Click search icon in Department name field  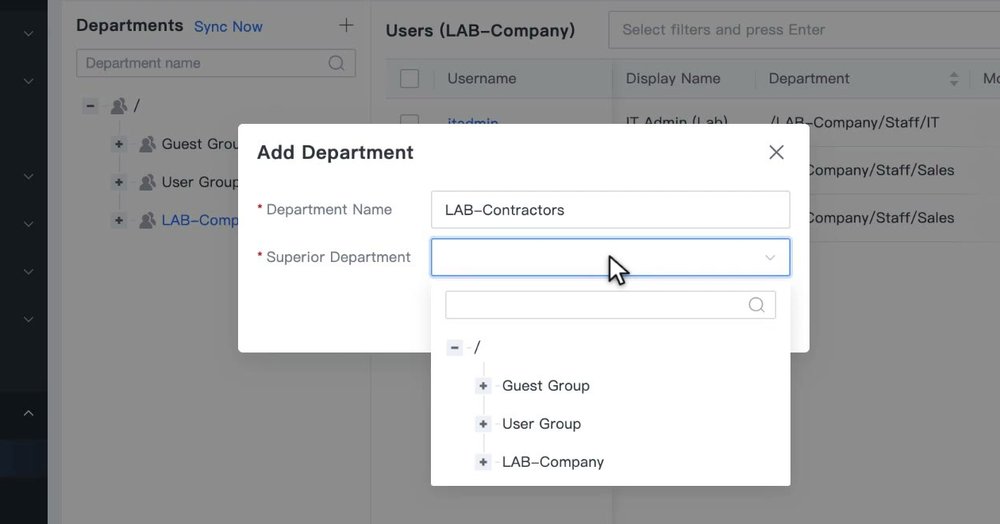(336, 63)
